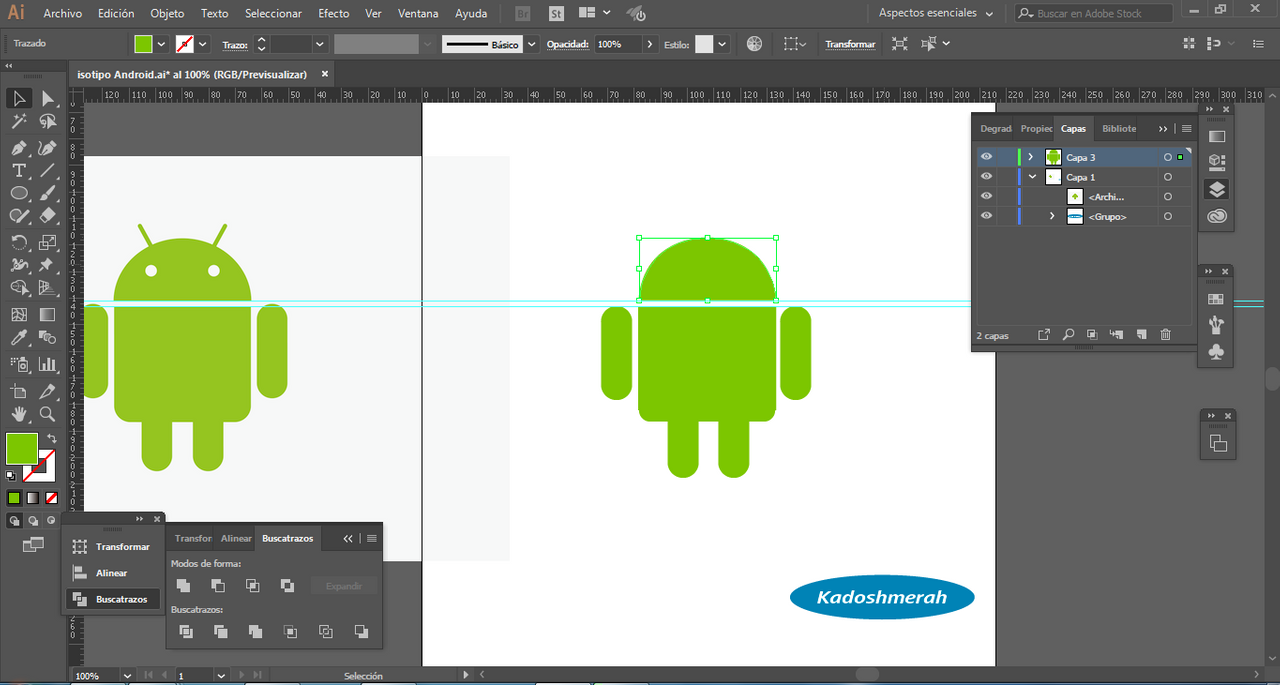1280x685 pixels.
Task: Open the Objeto menu
Action: click(167, 13)
